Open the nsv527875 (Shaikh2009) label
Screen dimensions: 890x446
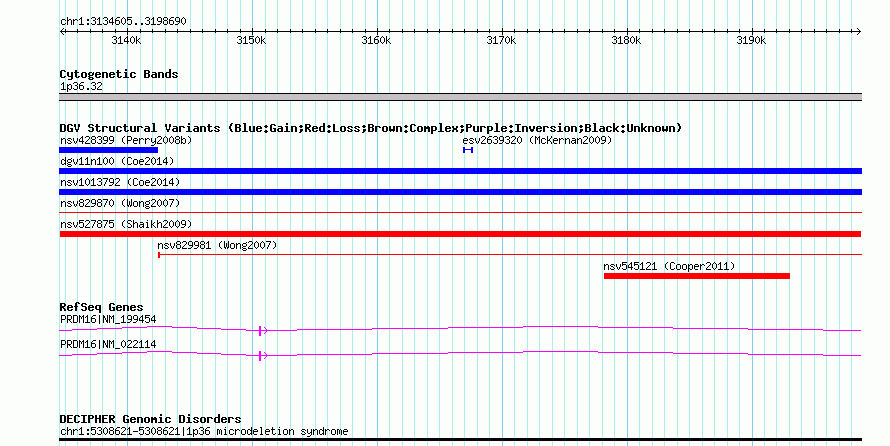point(126,224)
